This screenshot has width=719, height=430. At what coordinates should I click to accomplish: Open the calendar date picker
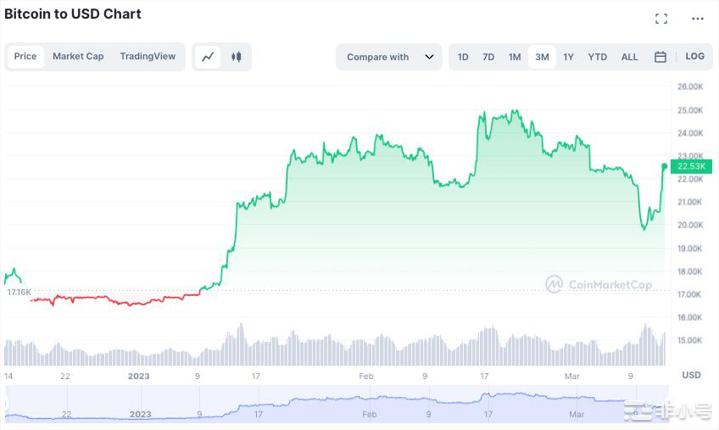pos(660,57)
